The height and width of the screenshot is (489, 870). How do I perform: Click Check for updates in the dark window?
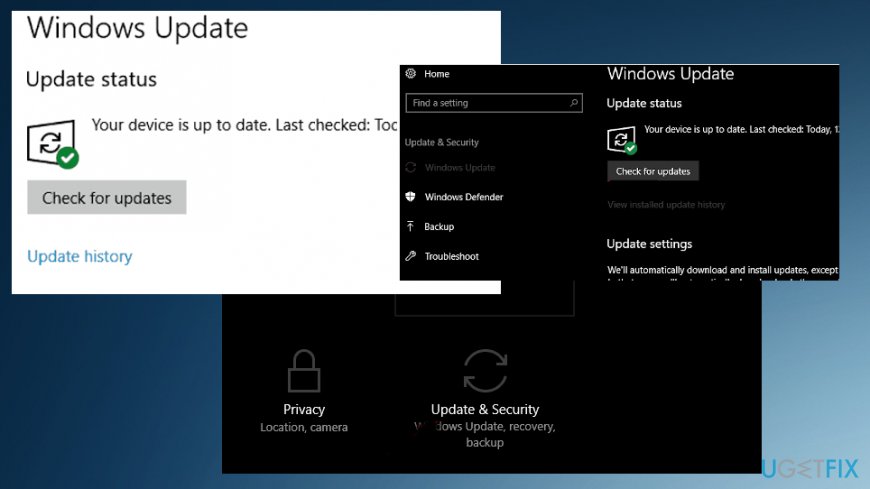tap(653, 171)
